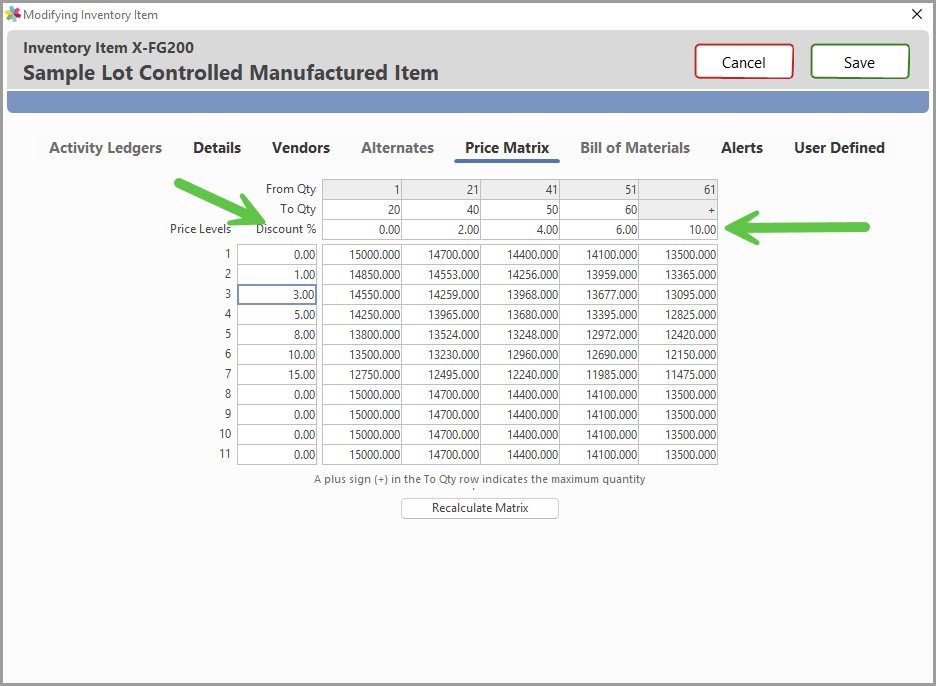Switch to the Details tab
Viewport: 936px width, 686px height.
click(x=217, y=148)
